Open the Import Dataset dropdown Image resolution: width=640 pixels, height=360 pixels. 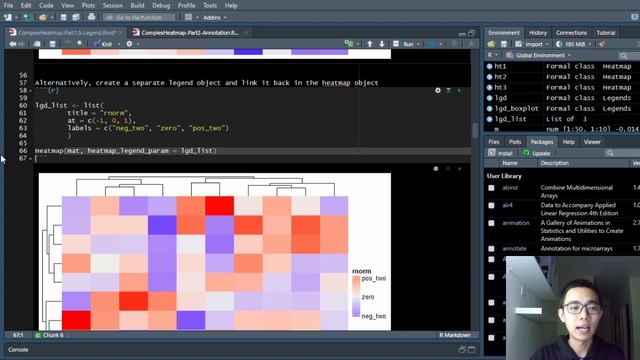pyautogui.click(x=533, y=44)
